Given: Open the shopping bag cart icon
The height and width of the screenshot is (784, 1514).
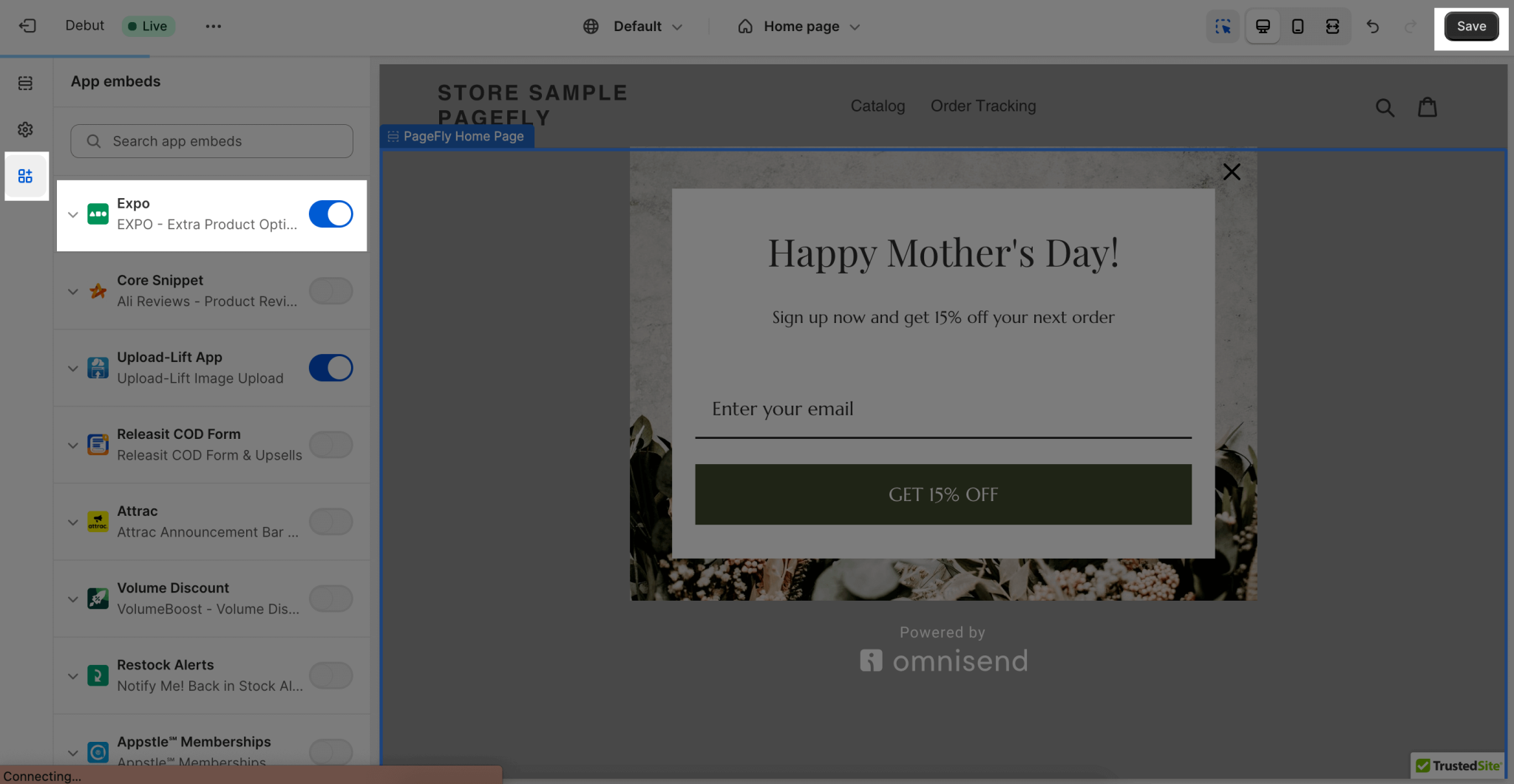Looking at the screenshot, I should tap(1428, 108).
